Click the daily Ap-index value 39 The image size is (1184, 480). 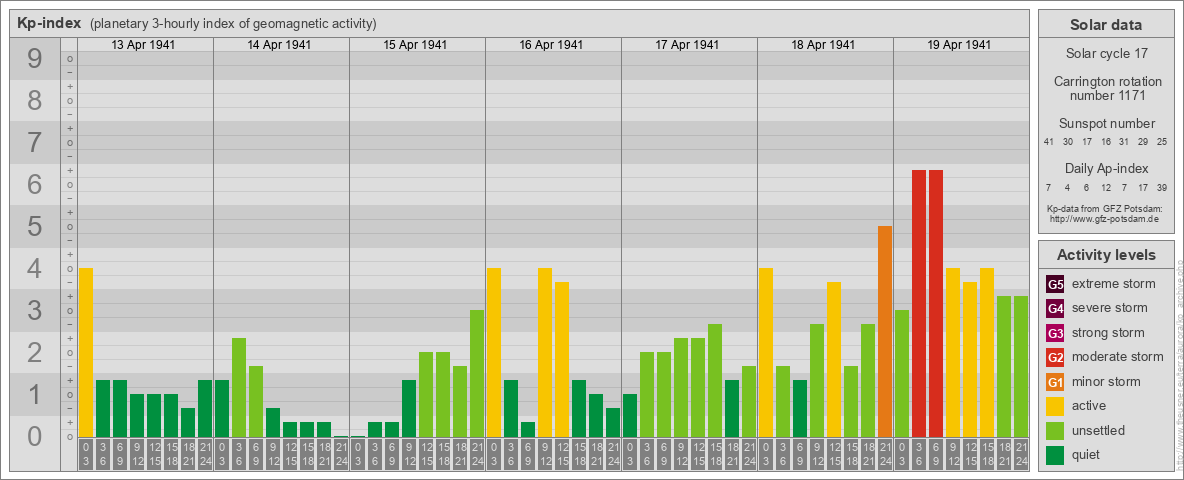pyautogui.click(x=1162, y=187)
